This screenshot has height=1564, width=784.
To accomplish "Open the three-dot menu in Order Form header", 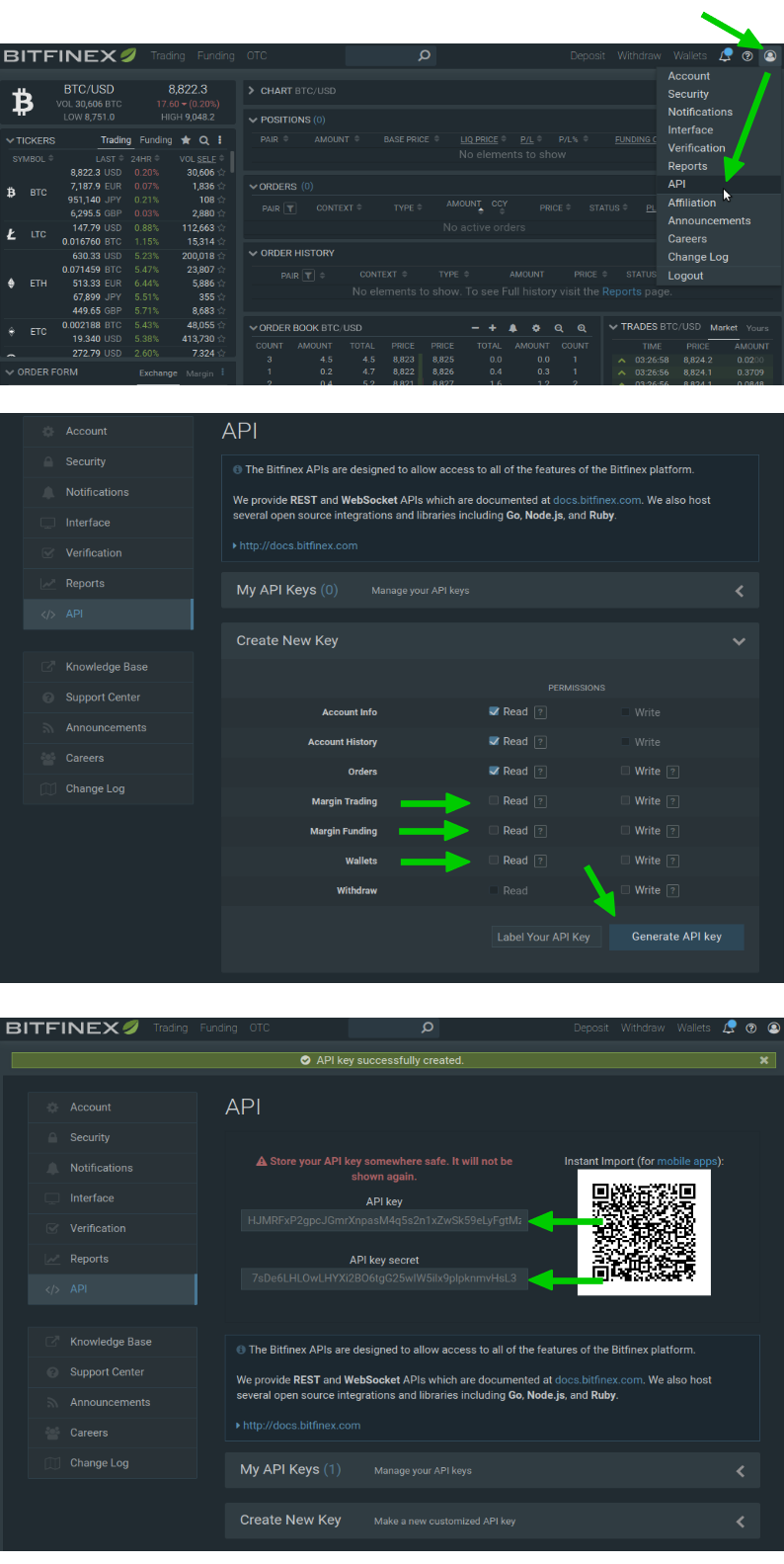I will [x=222, y=372].
